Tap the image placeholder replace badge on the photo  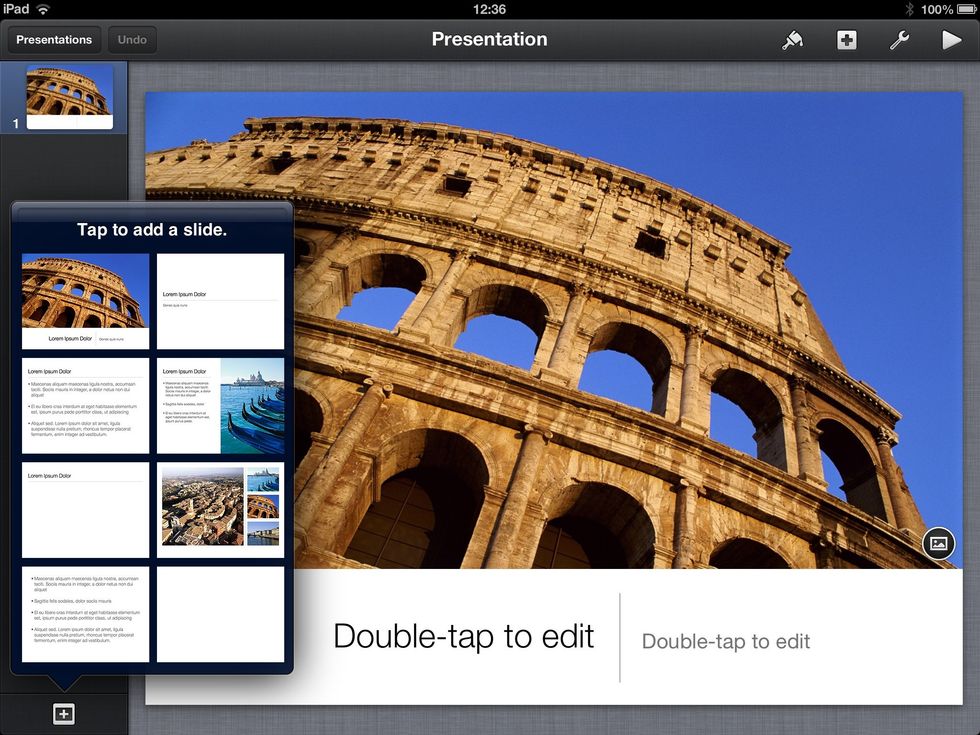(x=936, y=544)
